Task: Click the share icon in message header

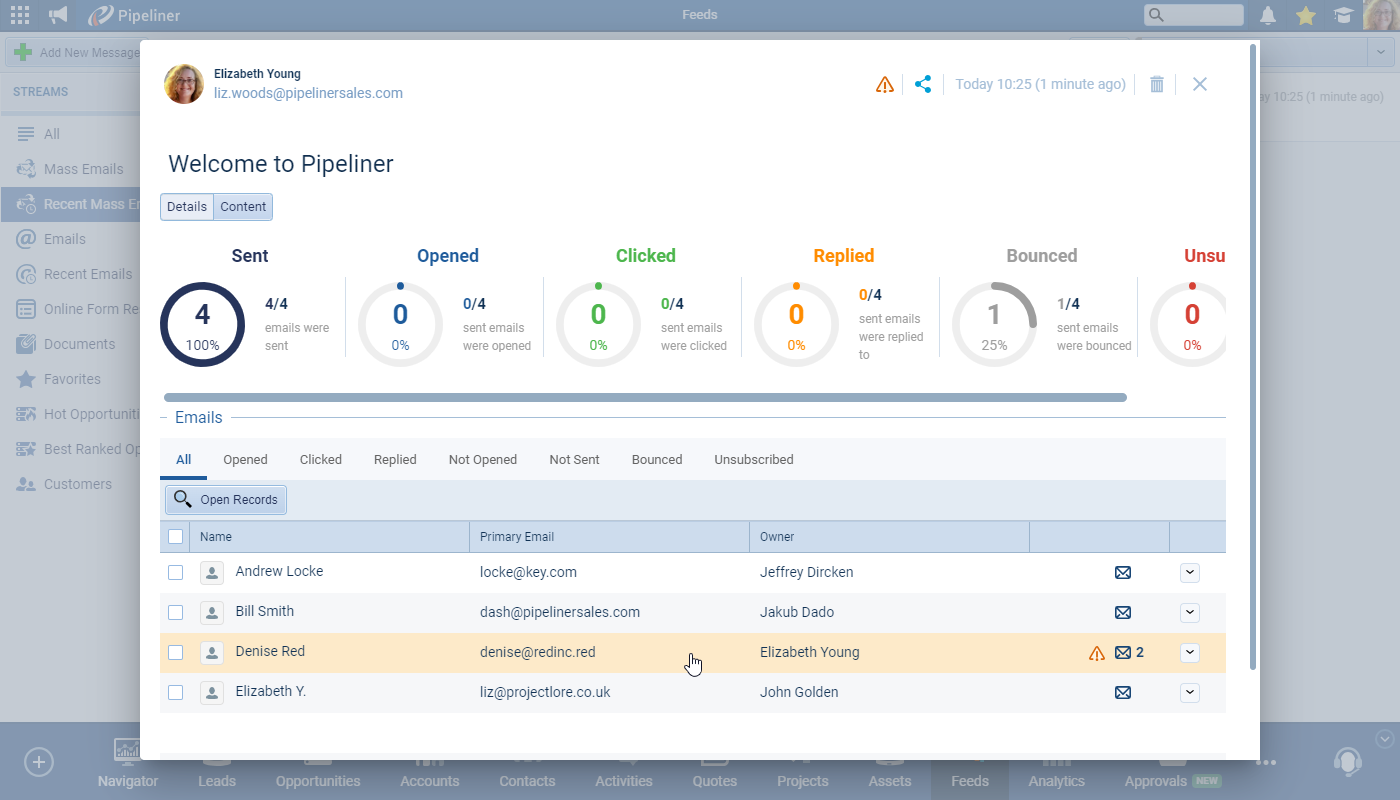Action: coord(923,84)
